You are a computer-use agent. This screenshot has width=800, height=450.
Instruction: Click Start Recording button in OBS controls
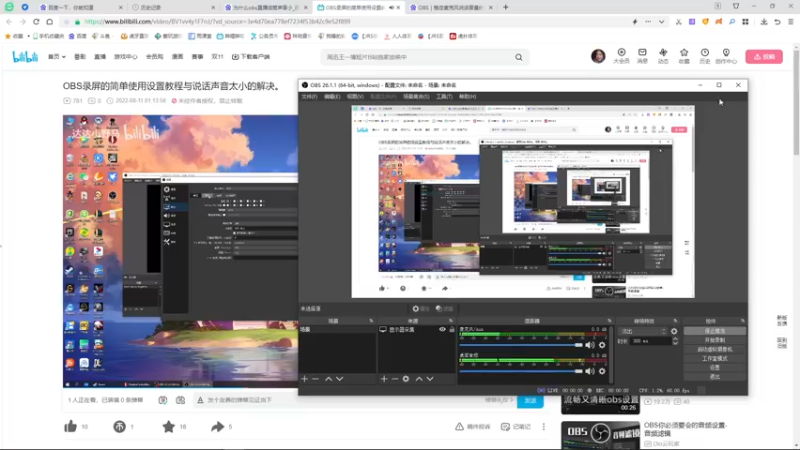[714, 340]
